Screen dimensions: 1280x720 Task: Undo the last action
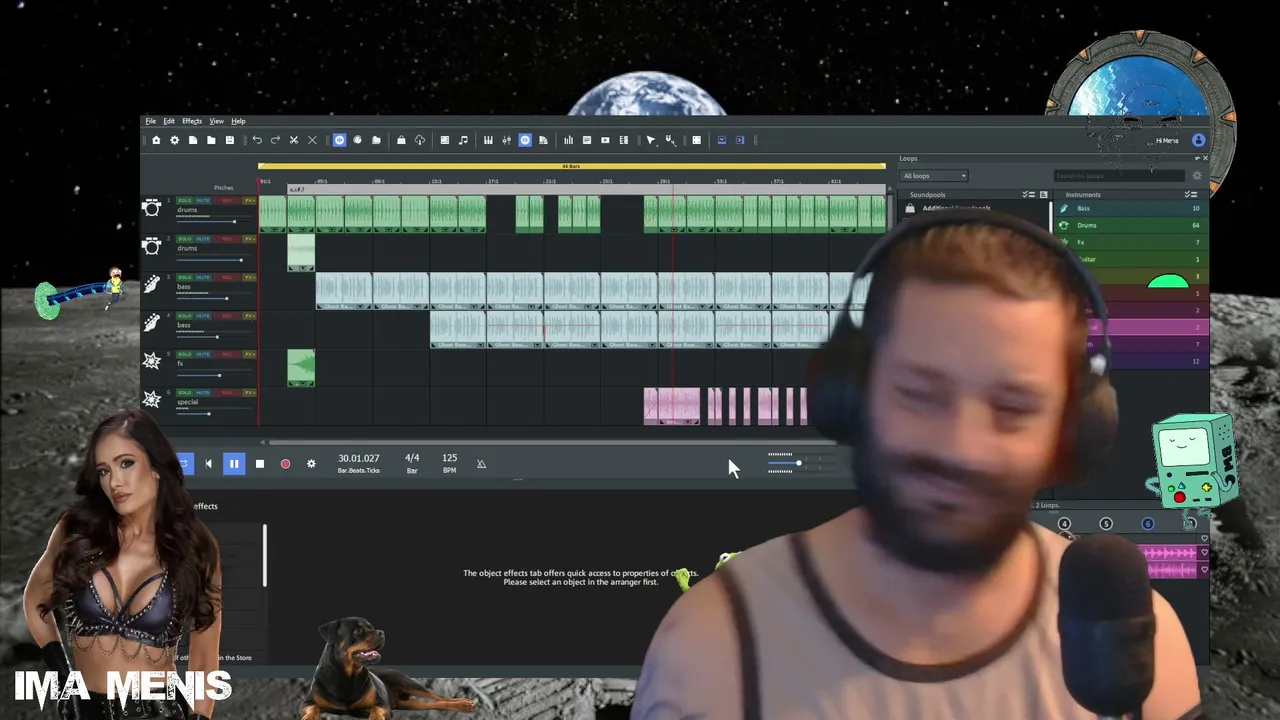coord(257,140)
